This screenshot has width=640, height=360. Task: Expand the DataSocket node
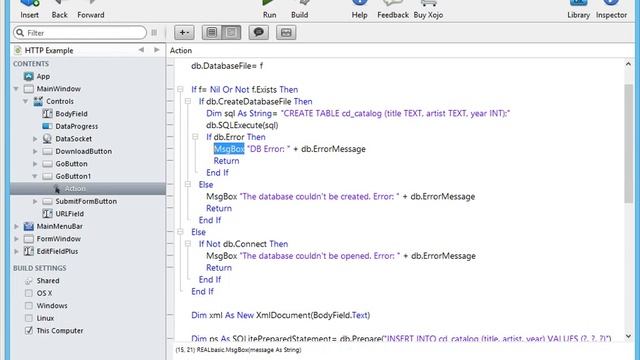point(35,139)
